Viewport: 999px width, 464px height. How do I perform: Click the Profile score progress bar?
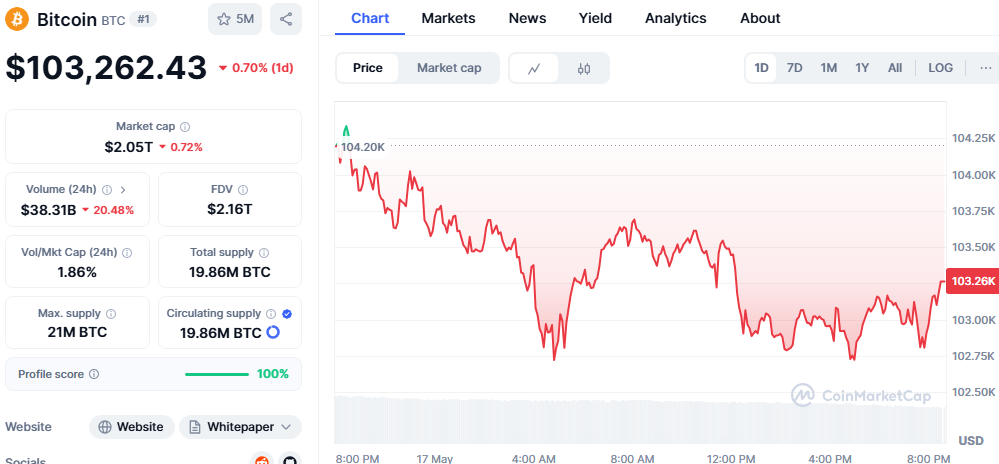217,374
